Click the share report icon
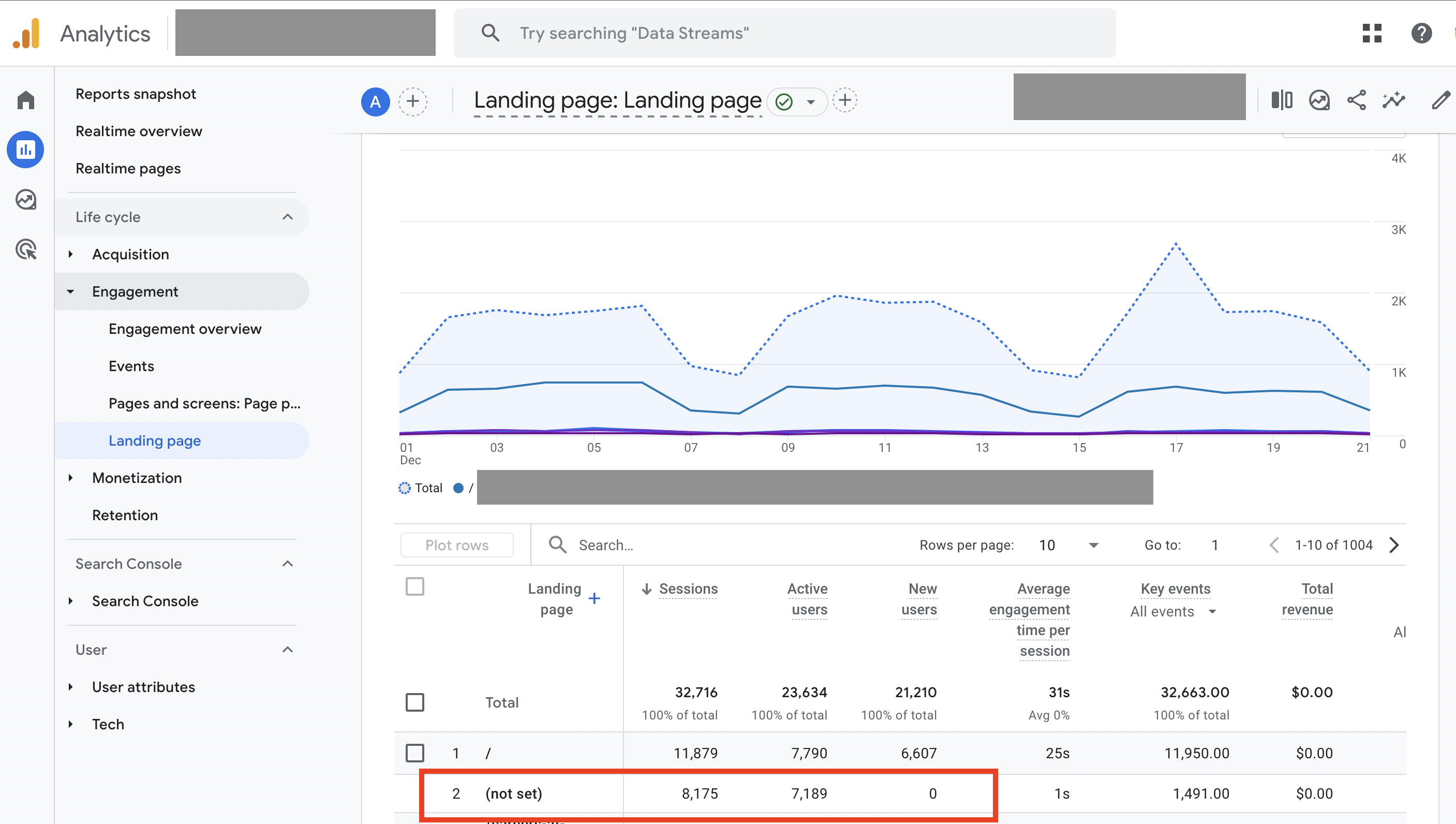 tap(1357, 100)
